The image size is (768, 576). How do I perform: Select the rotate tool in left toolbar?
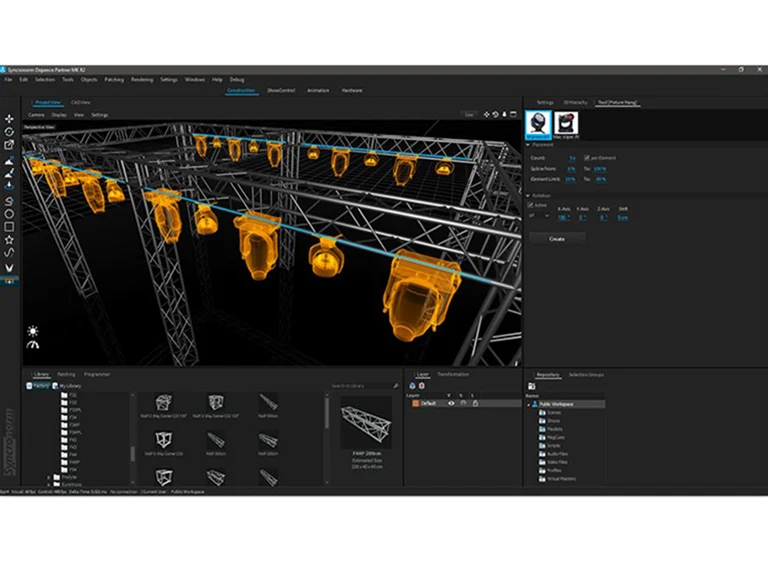pos(9,132)
